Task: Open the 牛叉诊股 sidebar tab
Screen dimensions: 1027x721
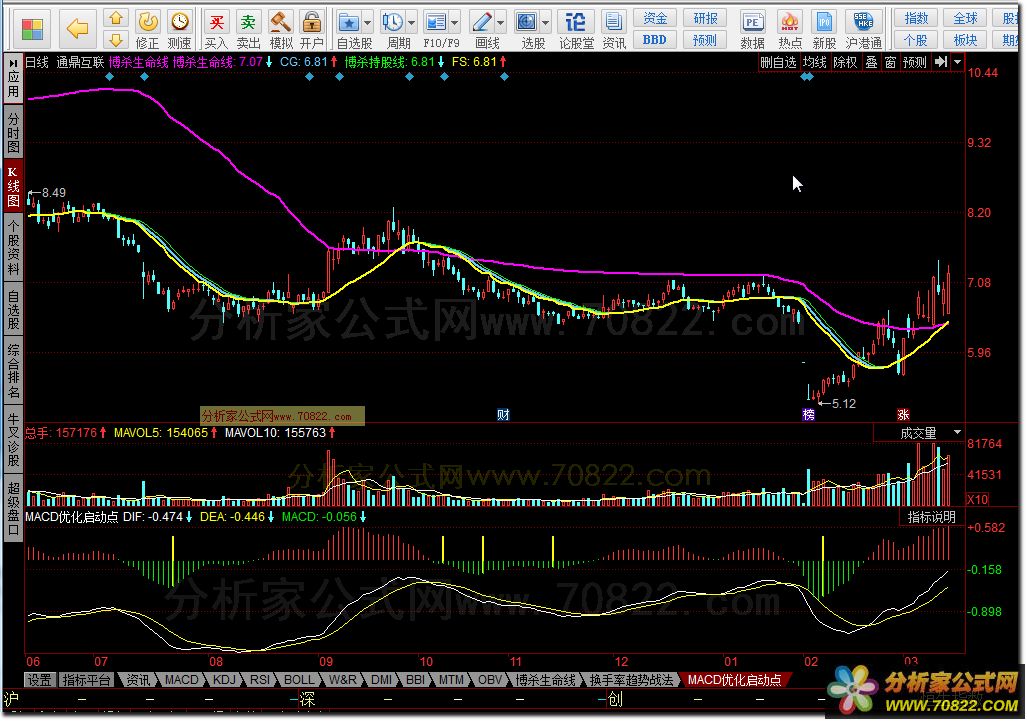Action: (13, 439)
